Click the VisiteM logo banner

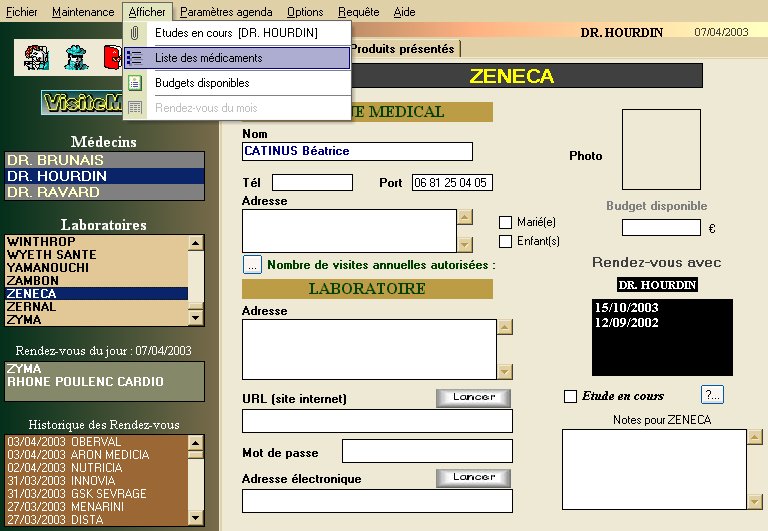82,102
